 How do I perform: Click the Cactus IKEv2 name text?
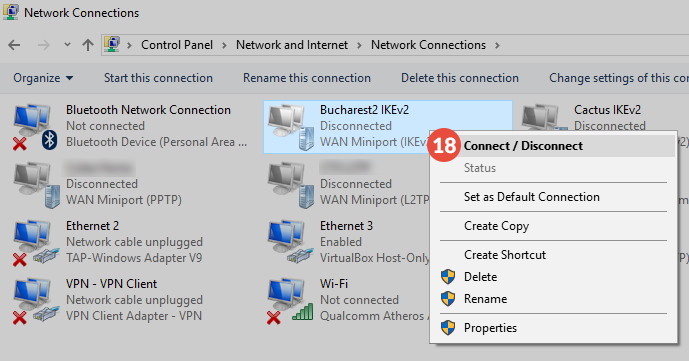coord(607,110)
